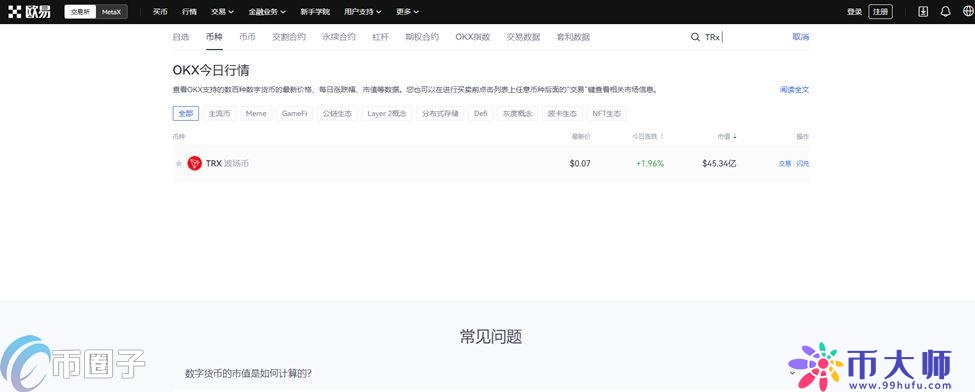This screenshot has width=975, height=392.
Task: Click the OKX今日行情 heading
Action: [x=211, y=70]
